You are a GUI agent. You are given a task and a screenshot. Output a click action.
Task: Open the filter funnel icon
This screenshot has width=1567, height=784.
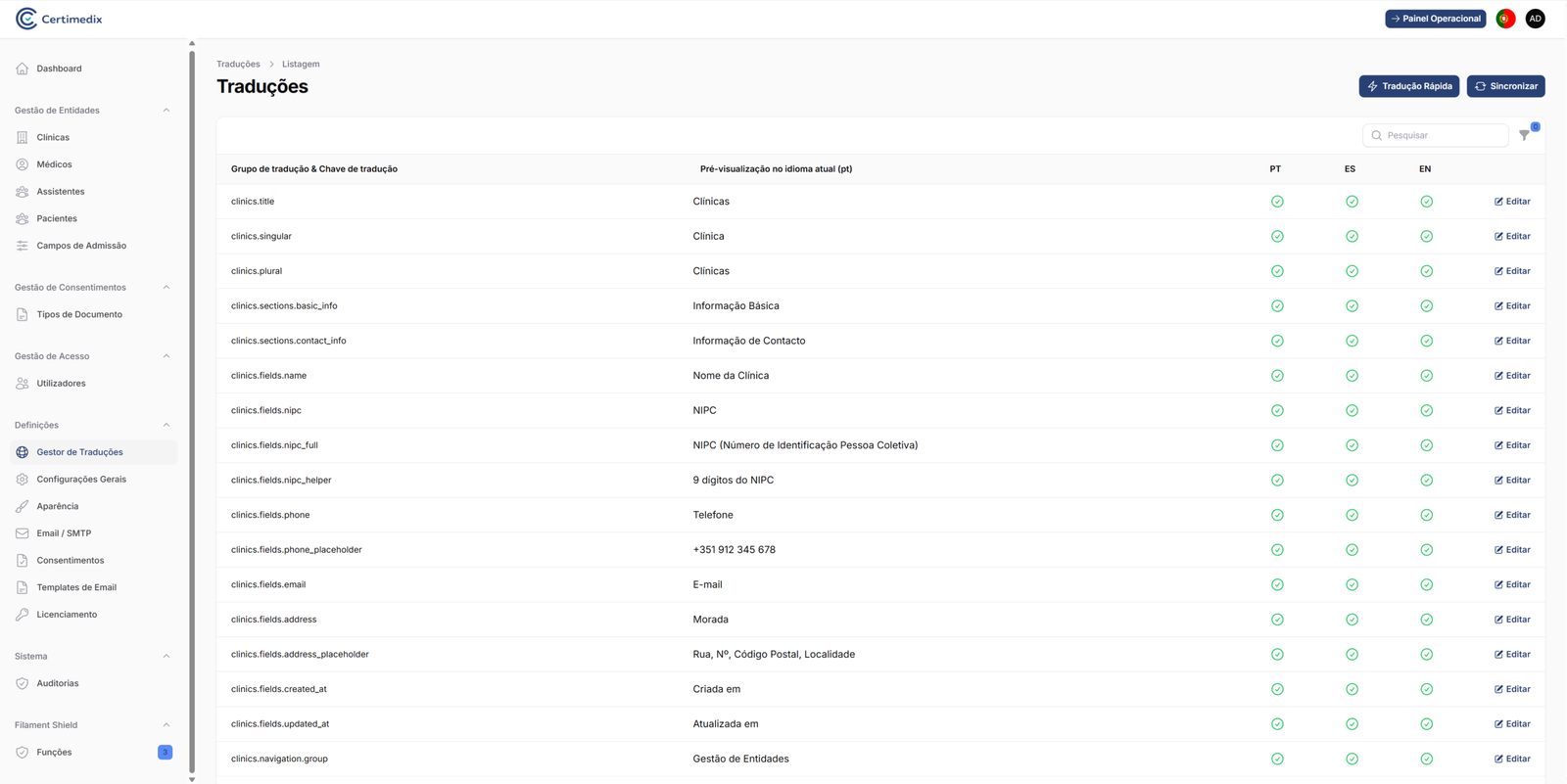pyautogui.click(x=1524, y=136)
